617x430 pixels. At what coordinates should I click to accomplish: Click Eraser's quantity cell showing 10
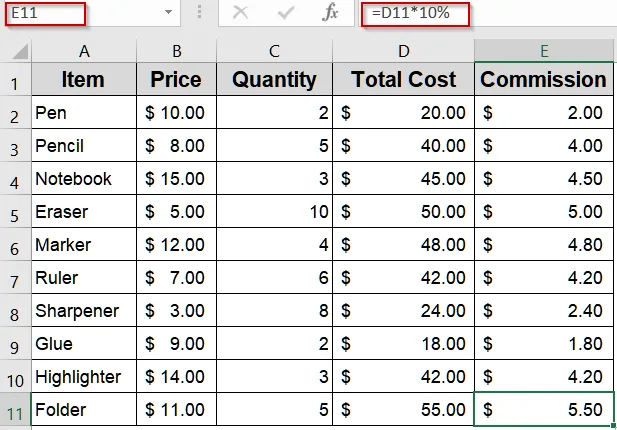(274, 212)
